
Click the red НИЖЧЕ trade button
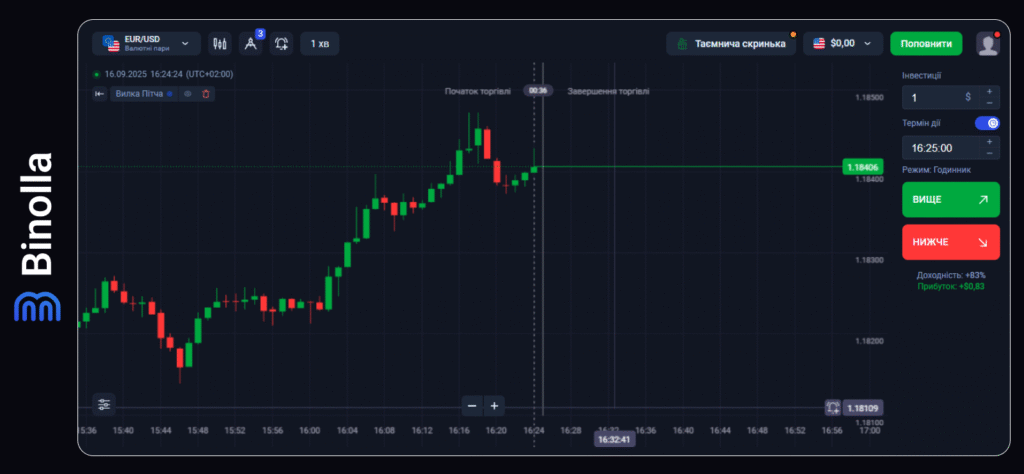(x=950, y=242)
